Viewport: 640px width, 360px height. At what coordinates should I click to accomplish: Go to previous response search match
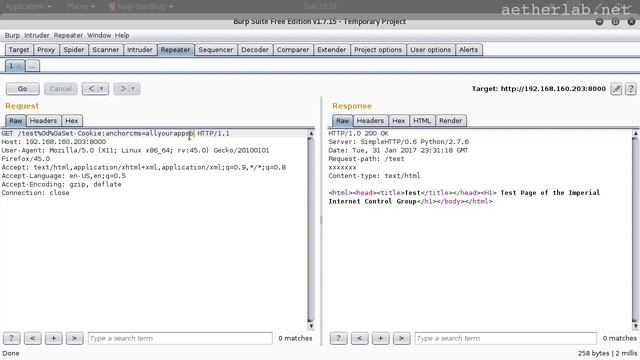click(360, 338)
